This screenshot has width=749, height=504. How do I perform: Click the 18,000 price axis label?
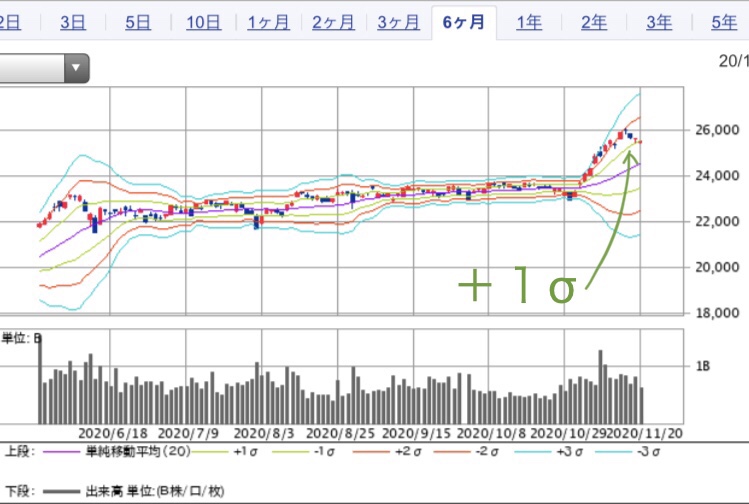tap(717, 313)
